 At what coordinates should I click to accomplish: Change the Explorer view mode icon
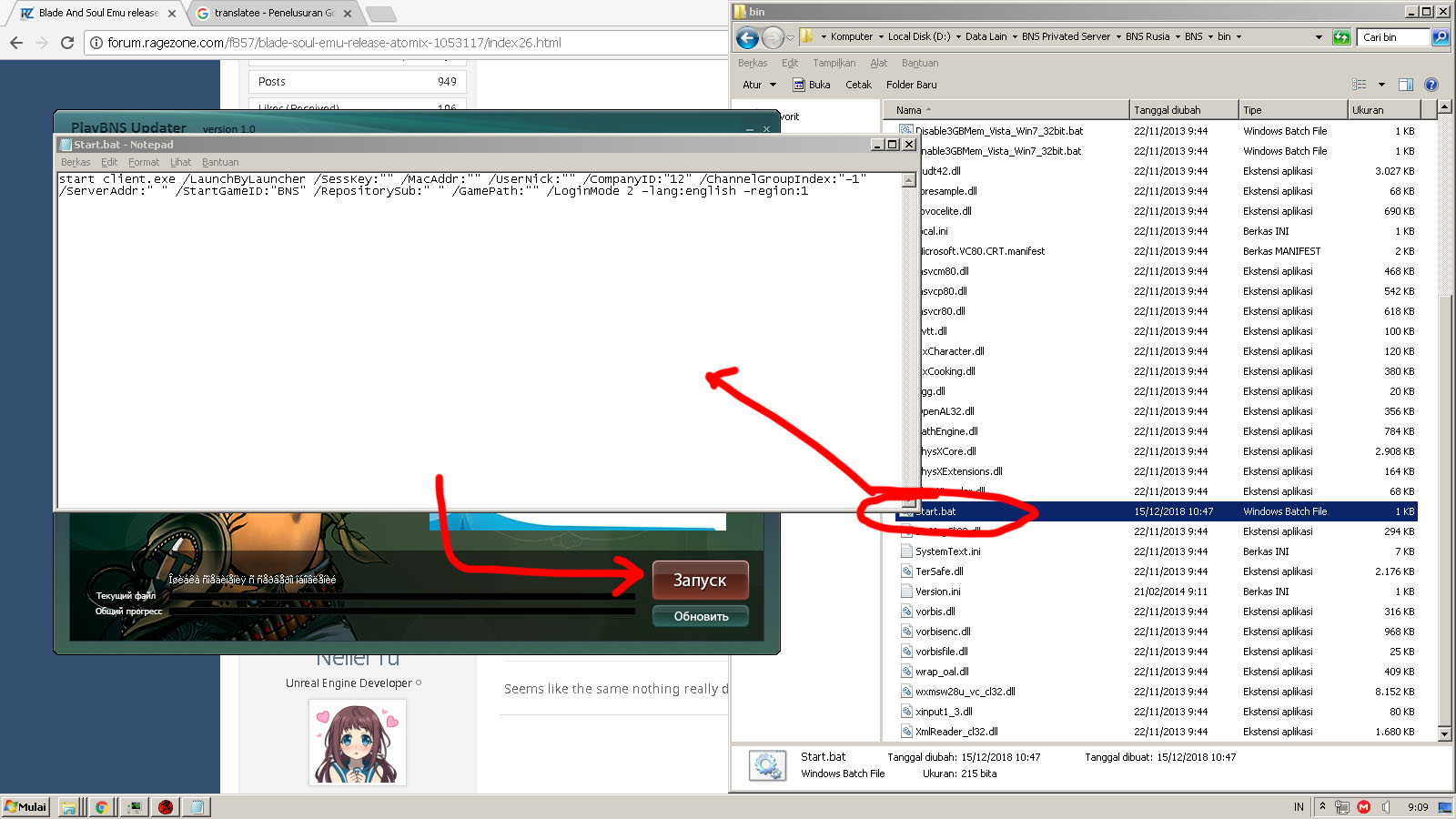[x=1360, y=85]
